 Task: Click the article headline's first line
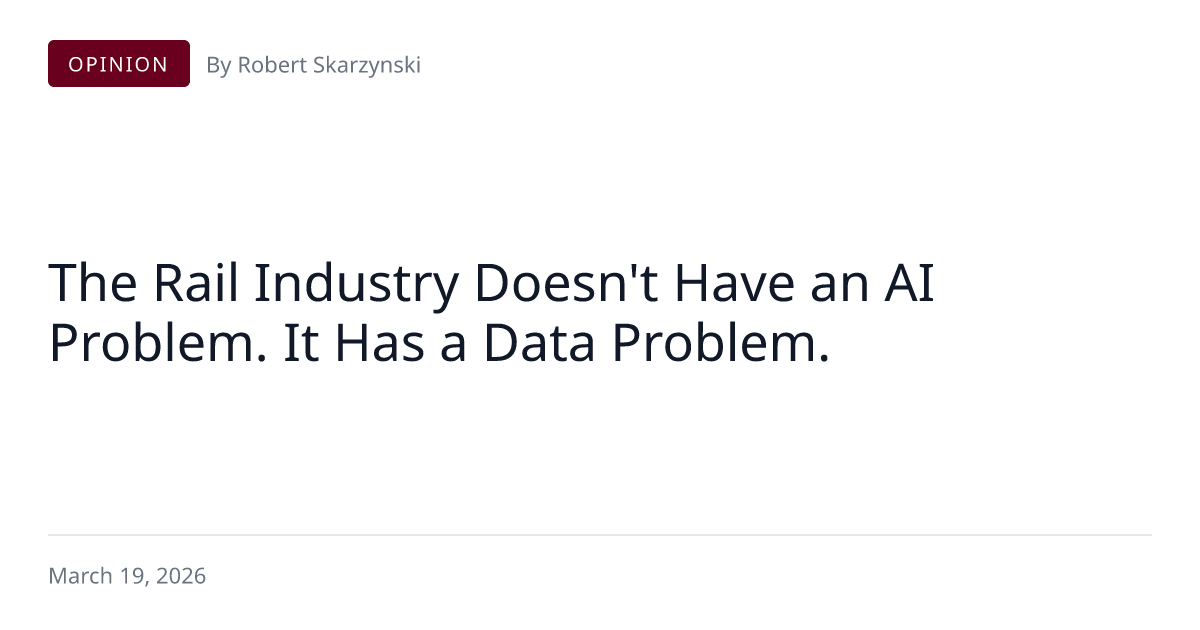(x=491, y=283)
